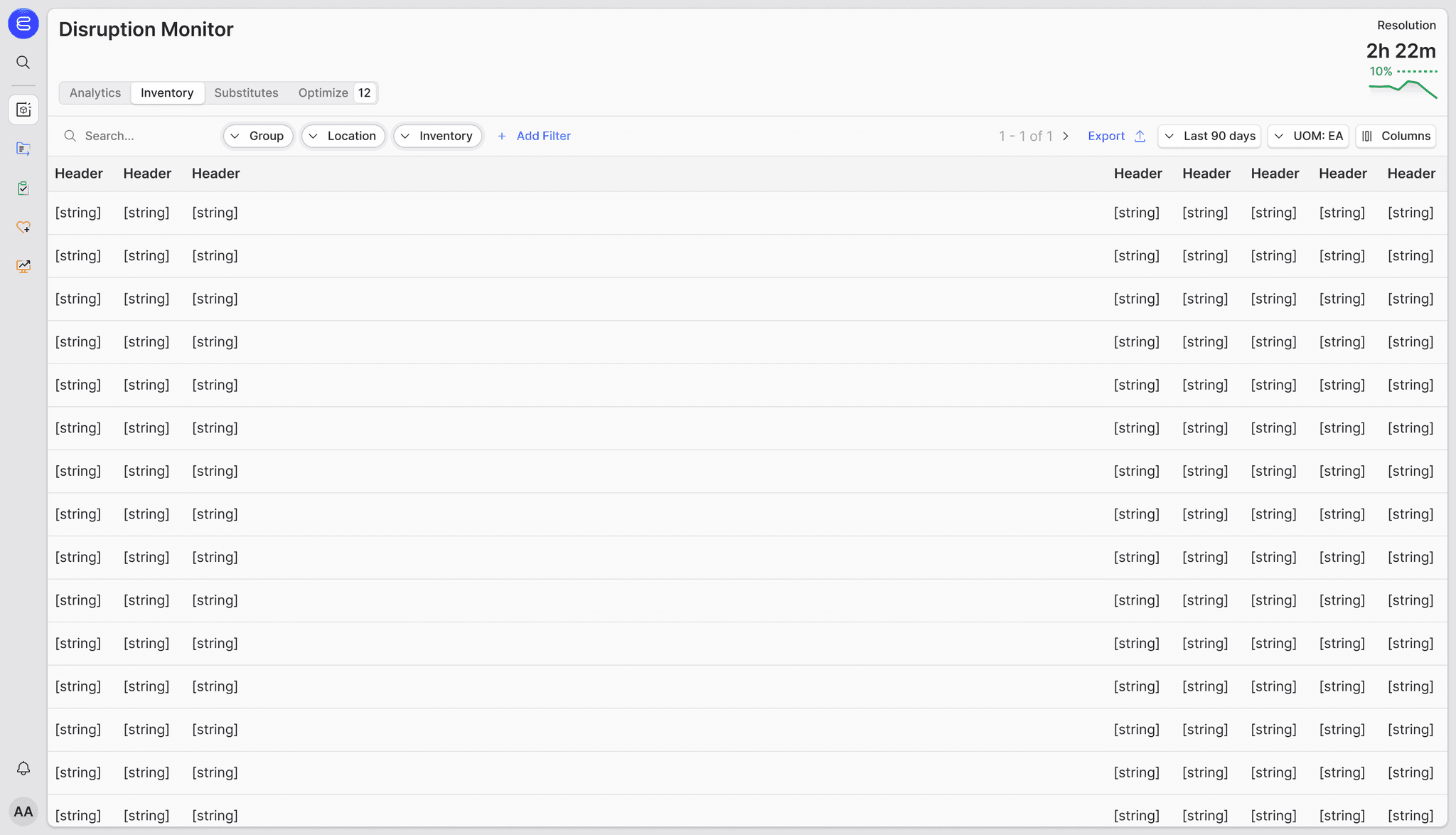Expand the Location filter dropdown
Screen dimensions: 1456x835
click(x=343, y=136)
